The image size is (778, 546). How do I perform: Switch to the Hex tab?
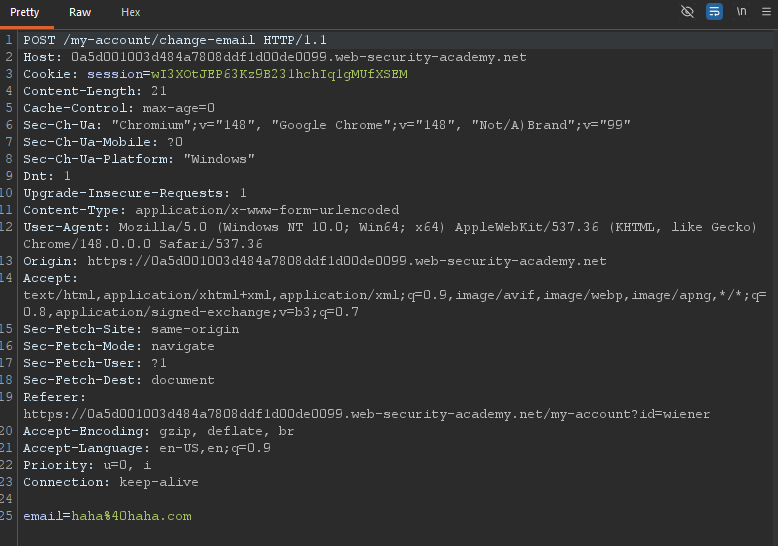[x=130, y=12]
